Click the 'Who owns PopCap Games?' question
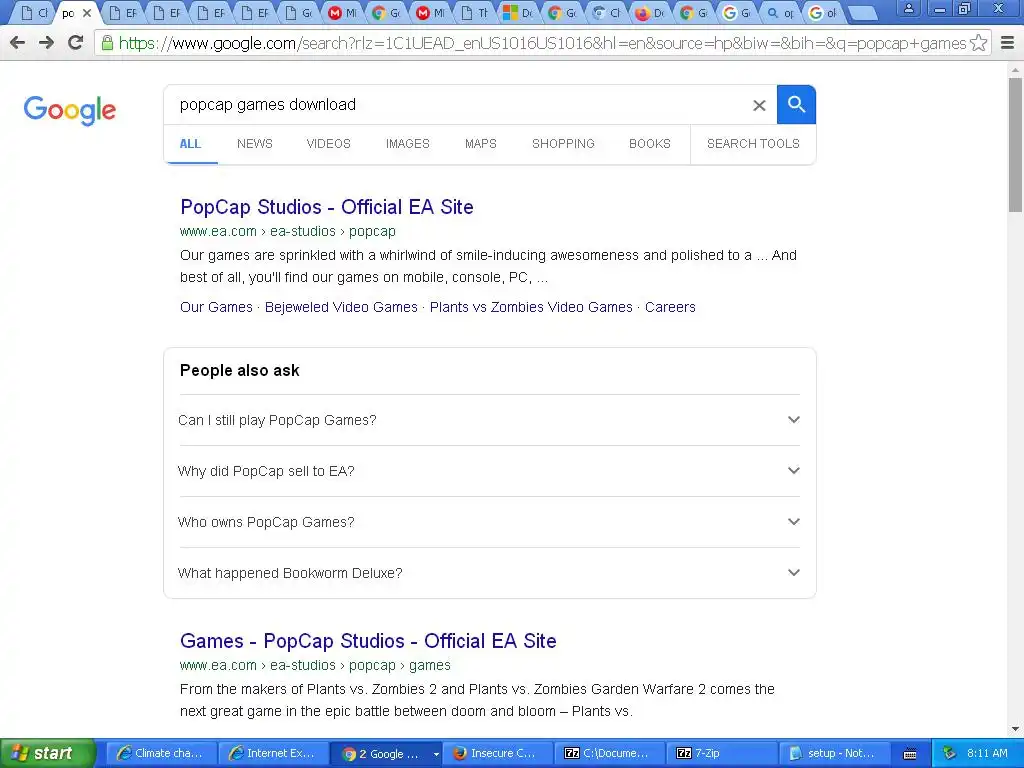This screenshot has width=1024, height=768. pos(266,522)
